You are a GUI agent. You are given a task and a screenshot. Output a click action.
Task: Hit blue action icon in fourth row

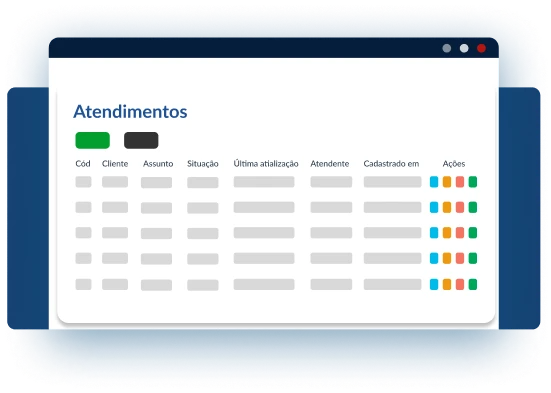434,258
